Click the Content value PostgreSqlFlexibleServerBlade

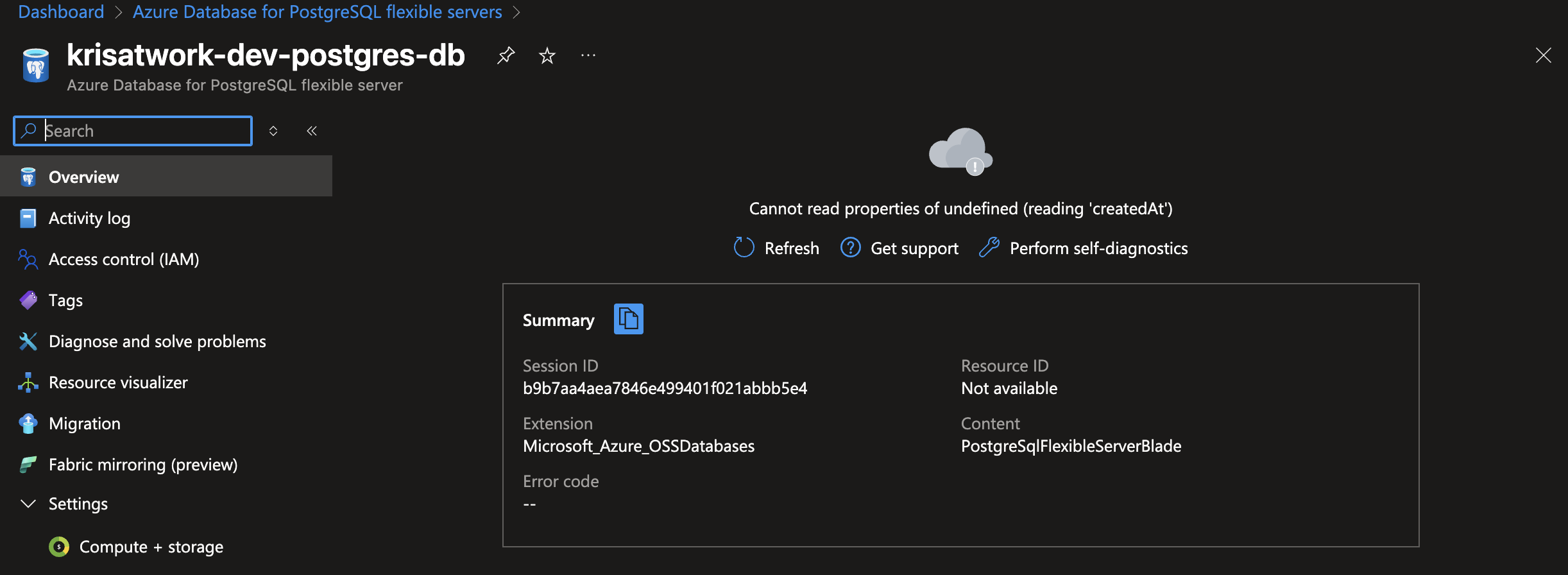click(x=1071, y=446)
